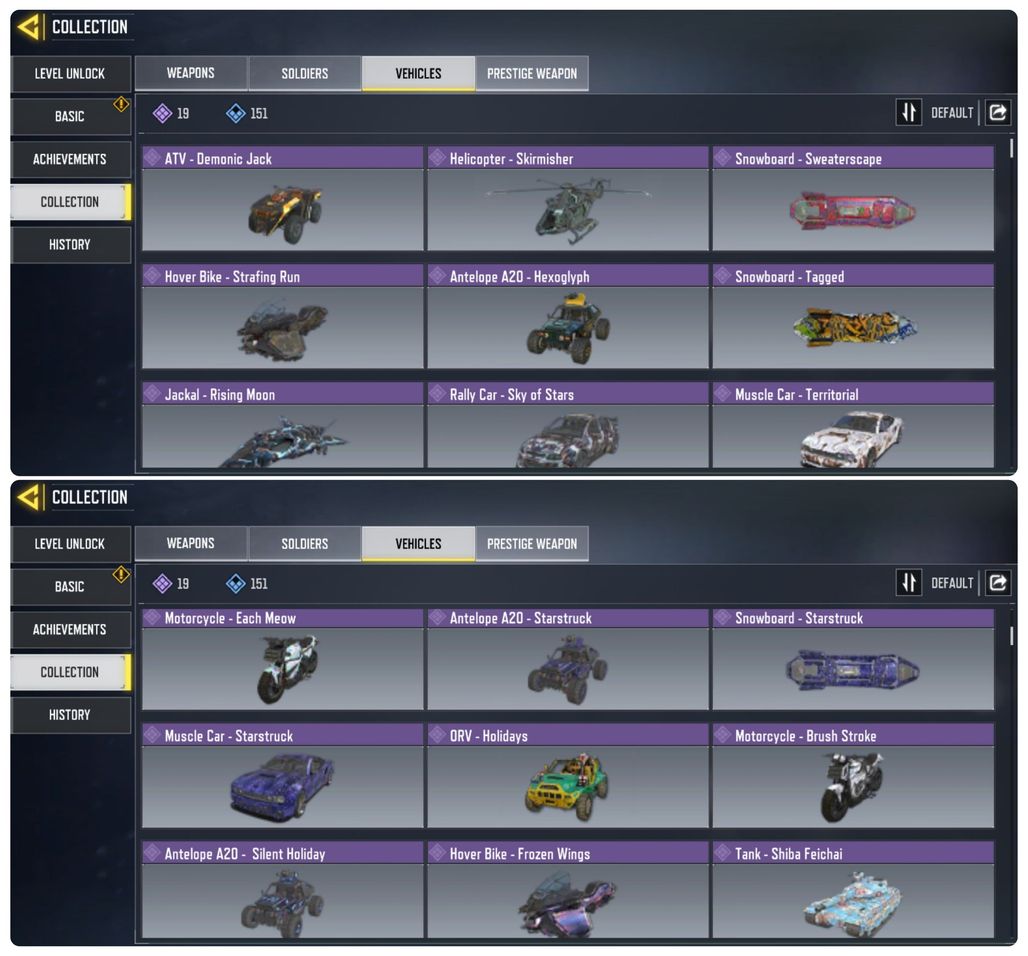Open Level Unlock in top sidebar
Screen dimensions: 1028x956
tap(70, 73)
